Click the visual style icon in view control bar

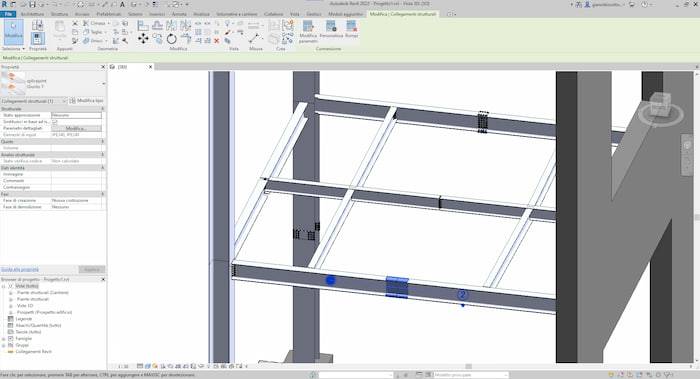click(148, 366)
